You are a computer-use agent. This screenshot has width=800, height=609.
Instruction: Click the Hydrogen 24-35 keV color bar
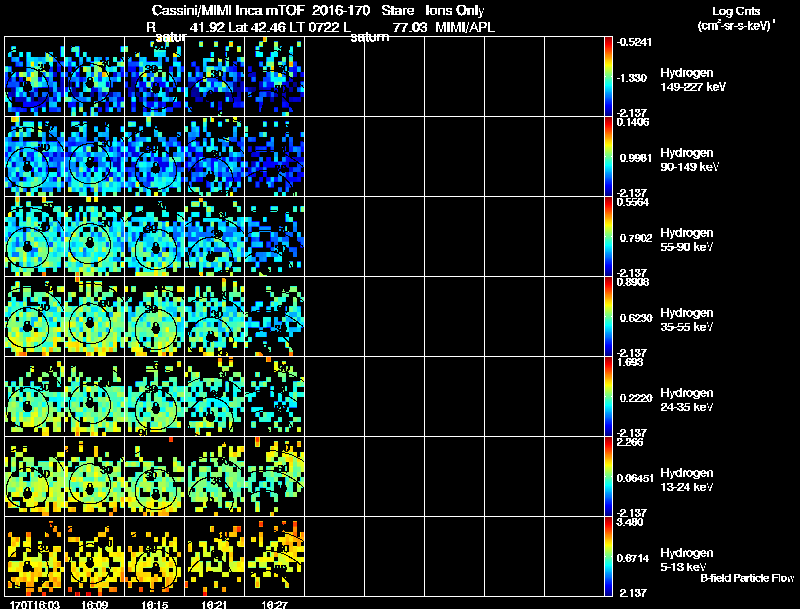(609, 396)
